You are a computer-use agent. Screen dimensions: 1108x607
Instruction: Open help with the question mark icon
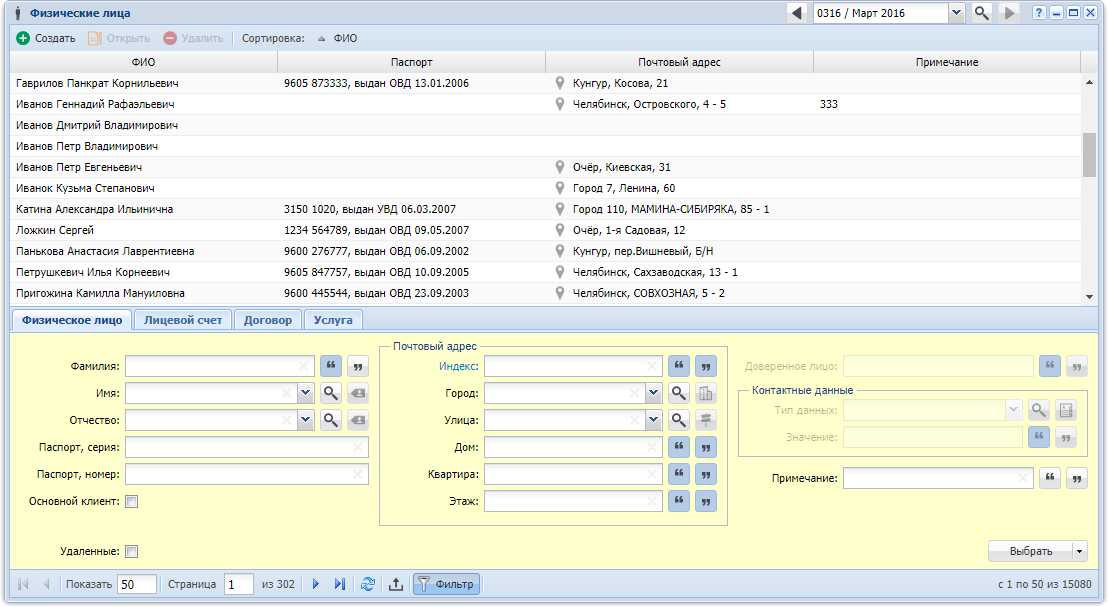tap(1039, 13)
